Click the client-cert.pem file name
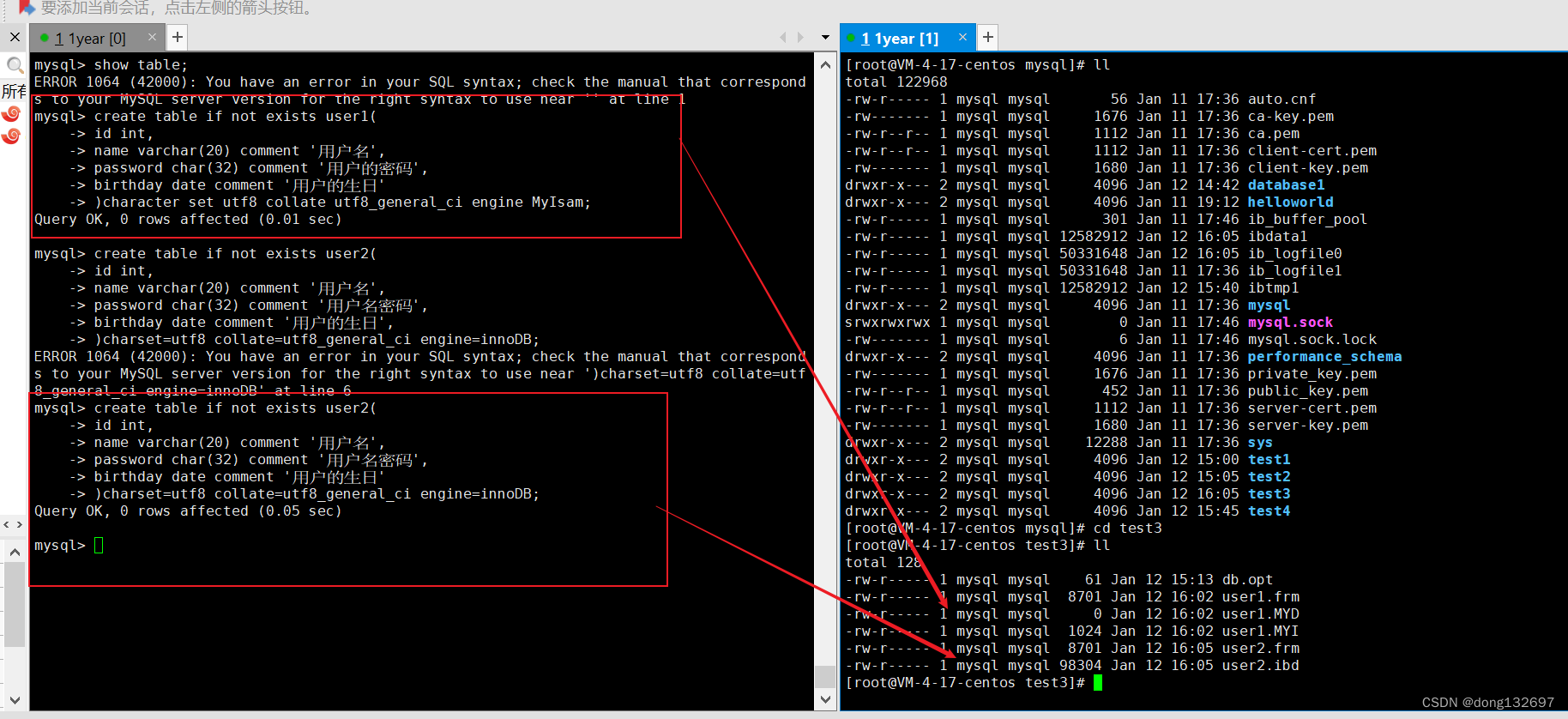Viewport: 1568px width, 719px height. 1312,151
